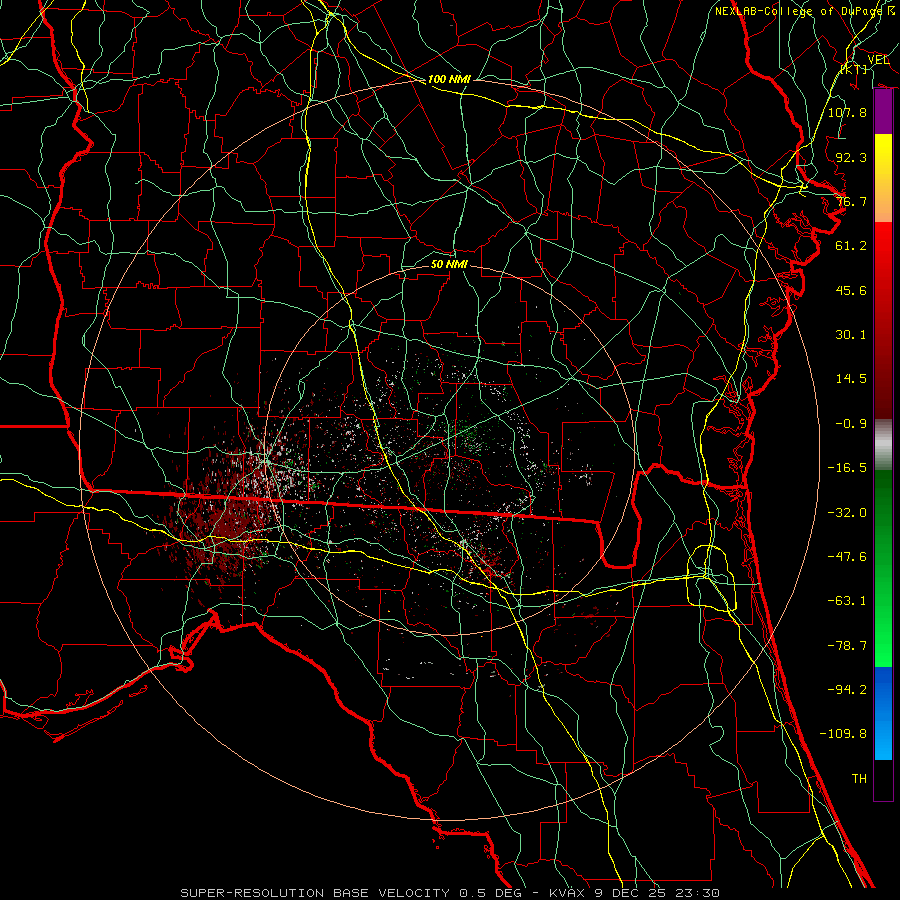Select the -78.7 legend value
This screenshot has height=900, width=900.
(847, 646)
